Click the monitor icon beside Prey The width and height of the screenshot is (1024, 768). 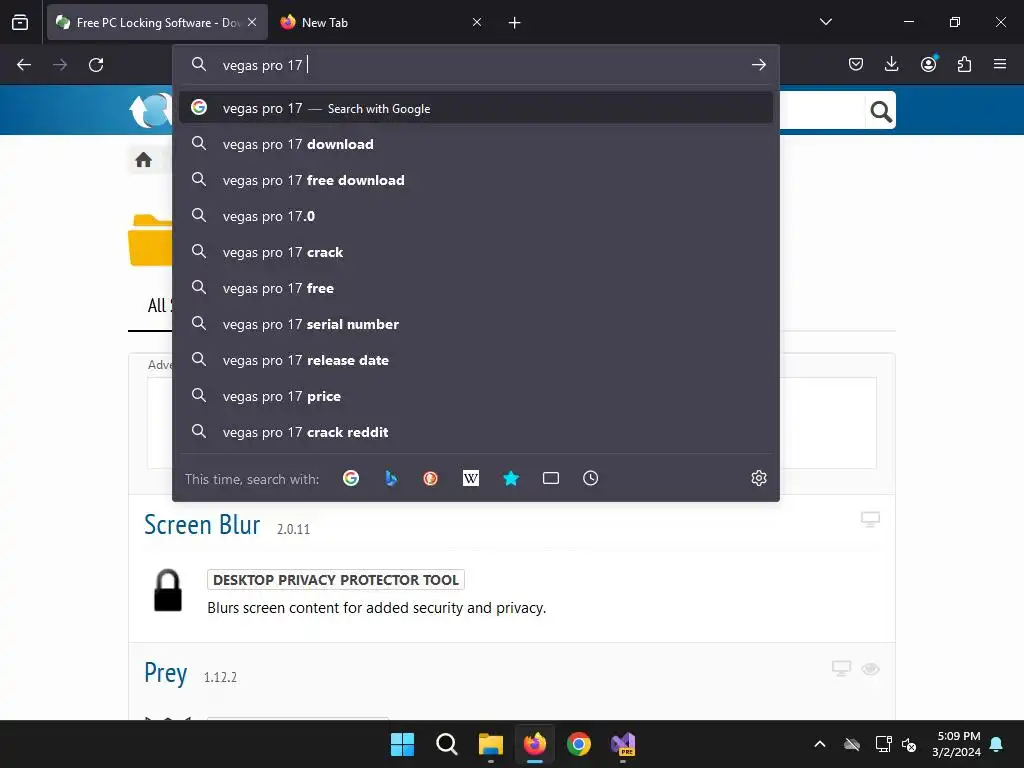pyautogui.click(x=841, y=668)
